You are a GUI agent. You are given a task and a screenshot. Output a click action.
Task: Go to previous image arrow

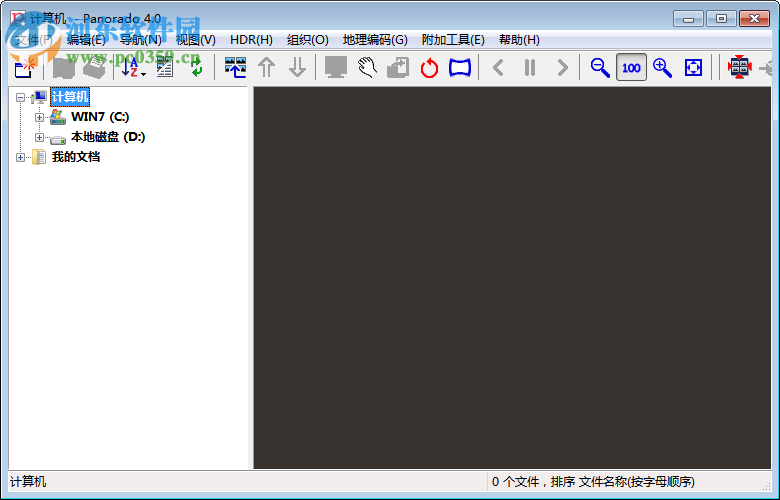pos(498,68)
